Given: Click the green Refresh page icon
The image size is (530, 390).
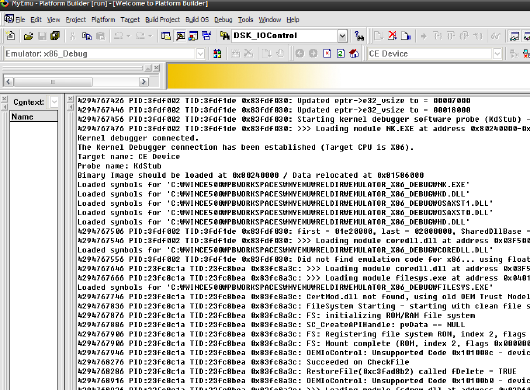Looking at the screenshot, I should (x=341, y=53).
